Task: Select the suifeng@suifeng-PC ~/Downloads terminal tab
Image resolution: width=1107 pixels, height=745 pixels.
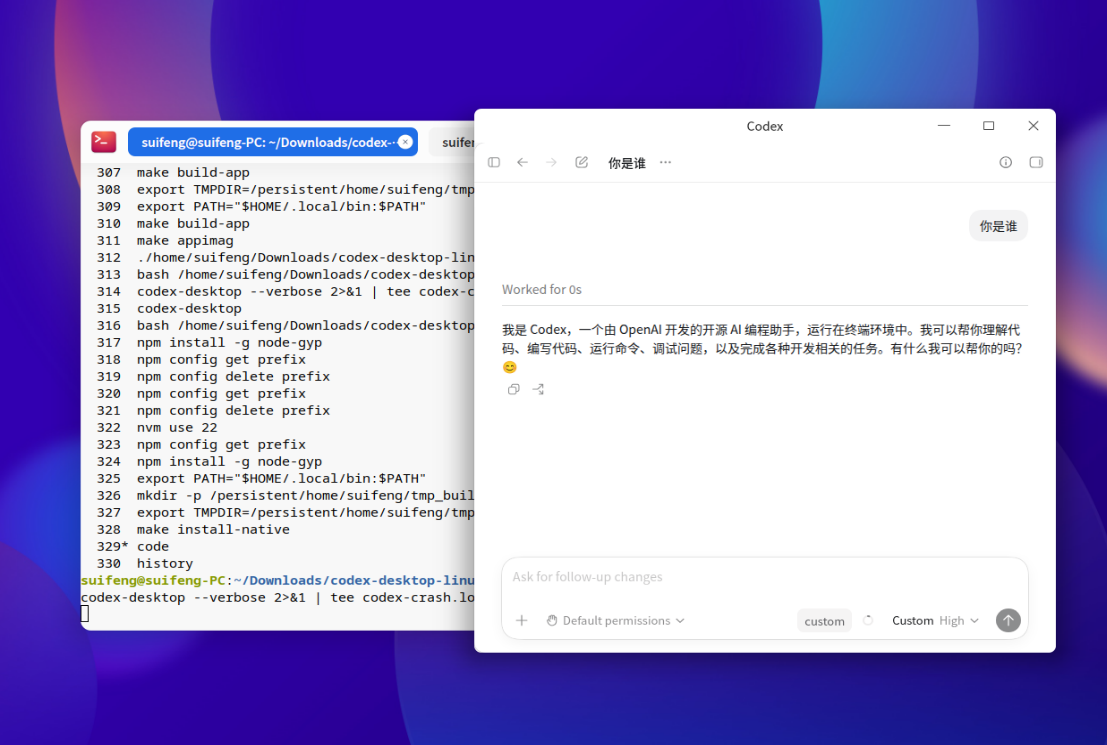Action: click(273, 142)
